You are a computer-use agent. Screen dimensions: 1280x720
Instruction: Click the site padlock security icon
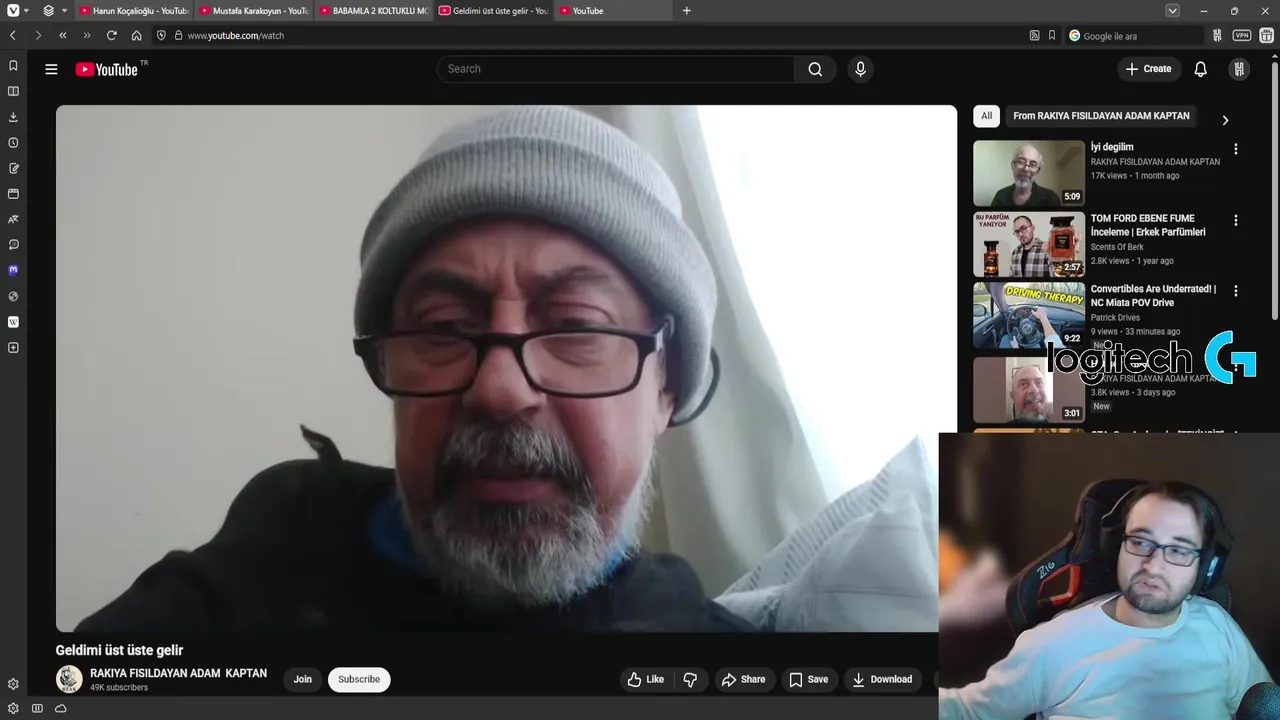(x=178, y=35)
